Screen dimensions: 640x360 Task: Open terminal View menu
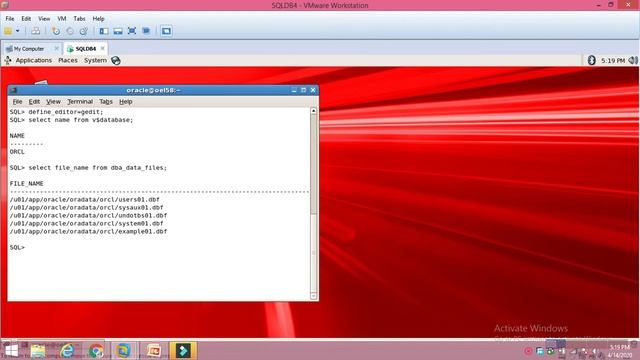[53, 102]
